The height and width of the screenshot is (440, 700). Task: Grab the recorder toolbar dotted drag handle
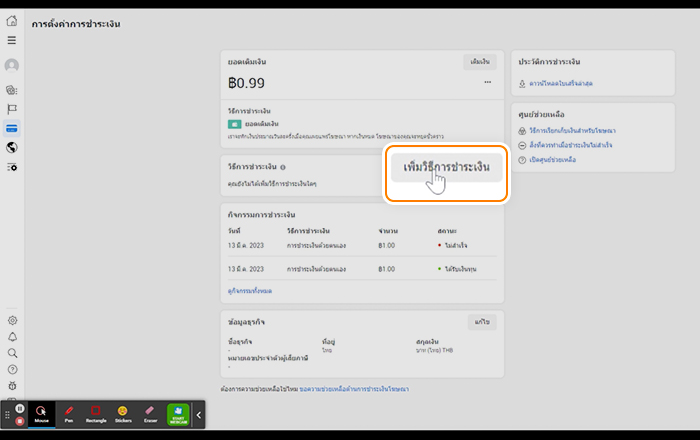click(7, 415)
